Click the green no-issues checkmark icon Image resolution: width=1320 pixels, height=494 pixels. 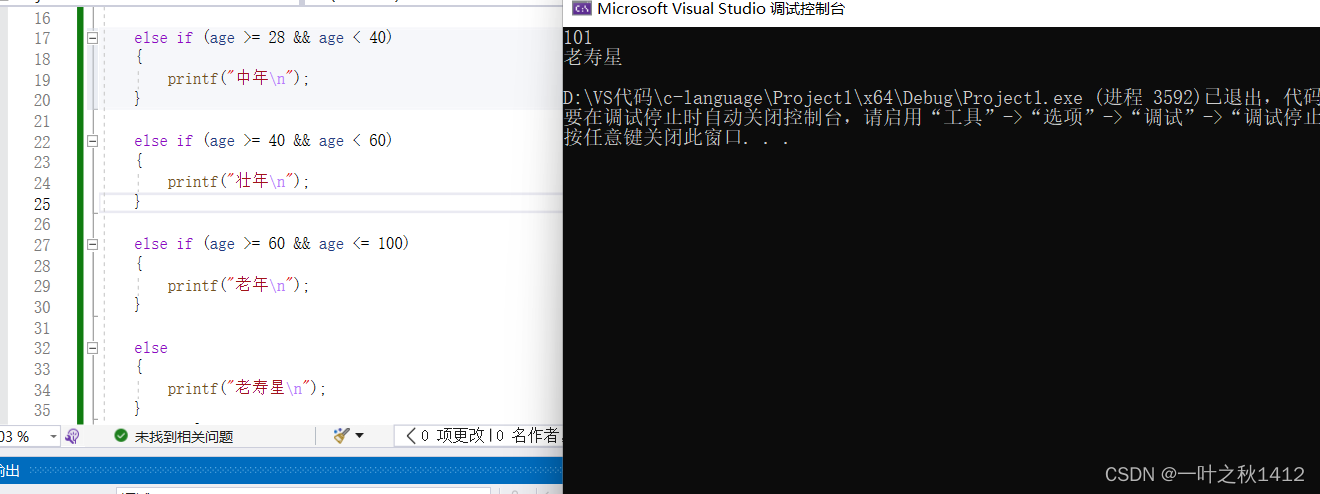(x=121, y=436)
